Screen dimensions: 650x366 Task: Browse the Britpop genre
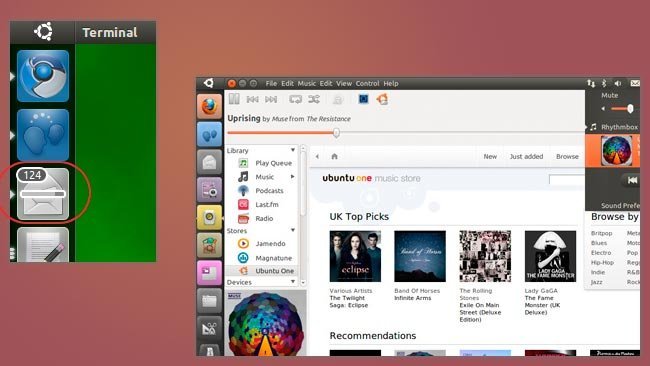pyautogui.click(x=601, y=233)
